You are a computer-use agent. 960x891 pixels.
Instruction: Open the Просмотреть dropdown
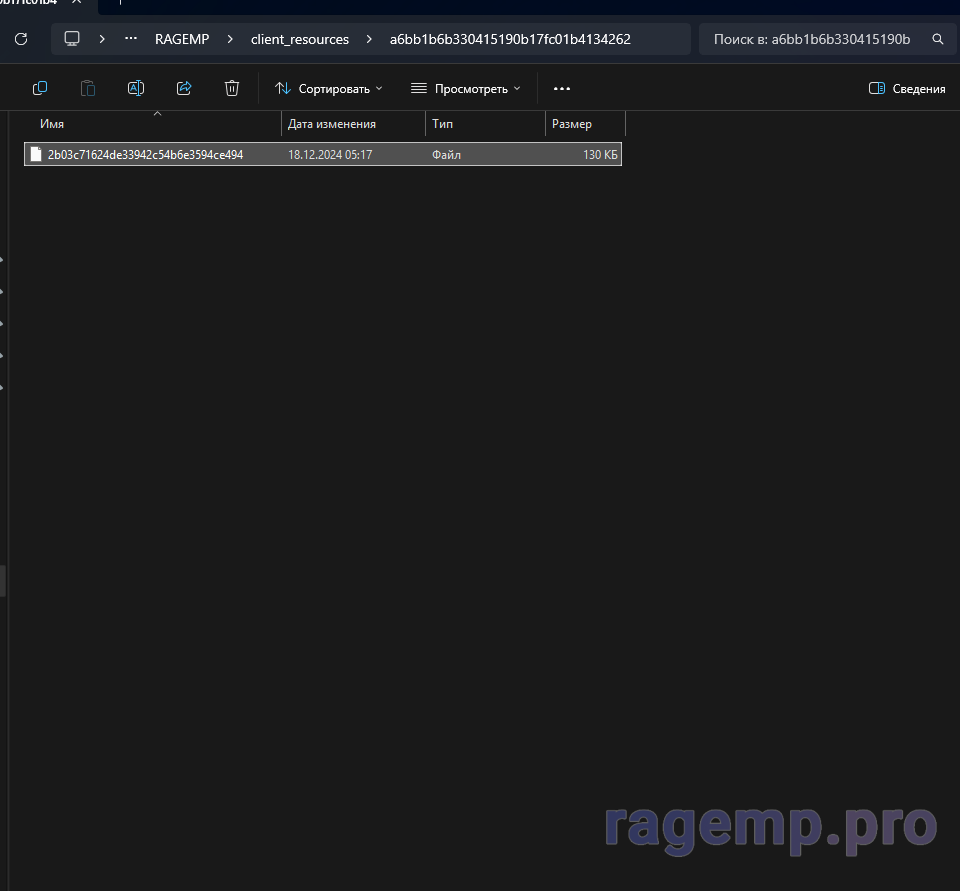coord(466,88)
